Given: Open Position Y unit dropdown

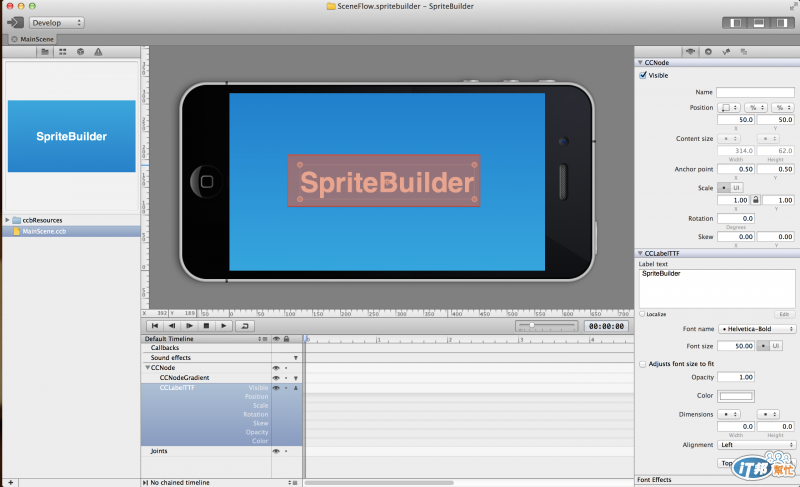Looking at the screenshot, I should [x=782, y=108].
